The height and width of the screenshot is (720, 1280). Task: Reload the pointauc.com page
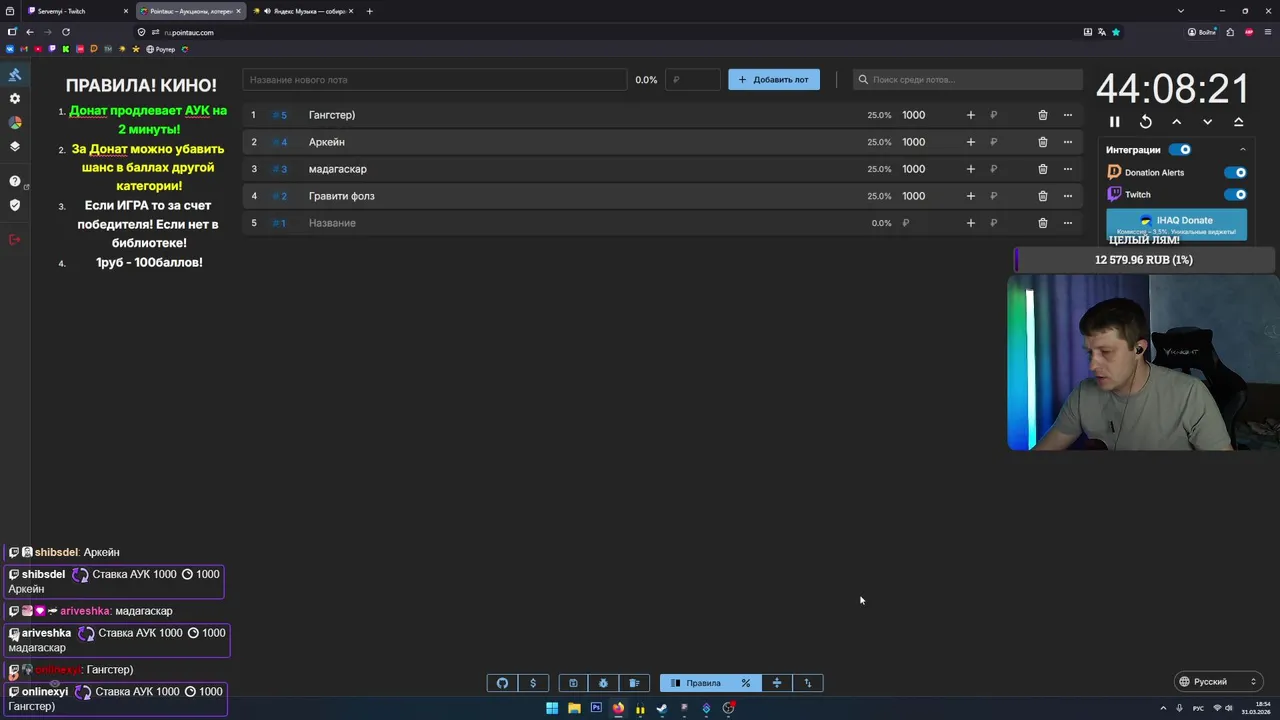[x=66, y=32]
